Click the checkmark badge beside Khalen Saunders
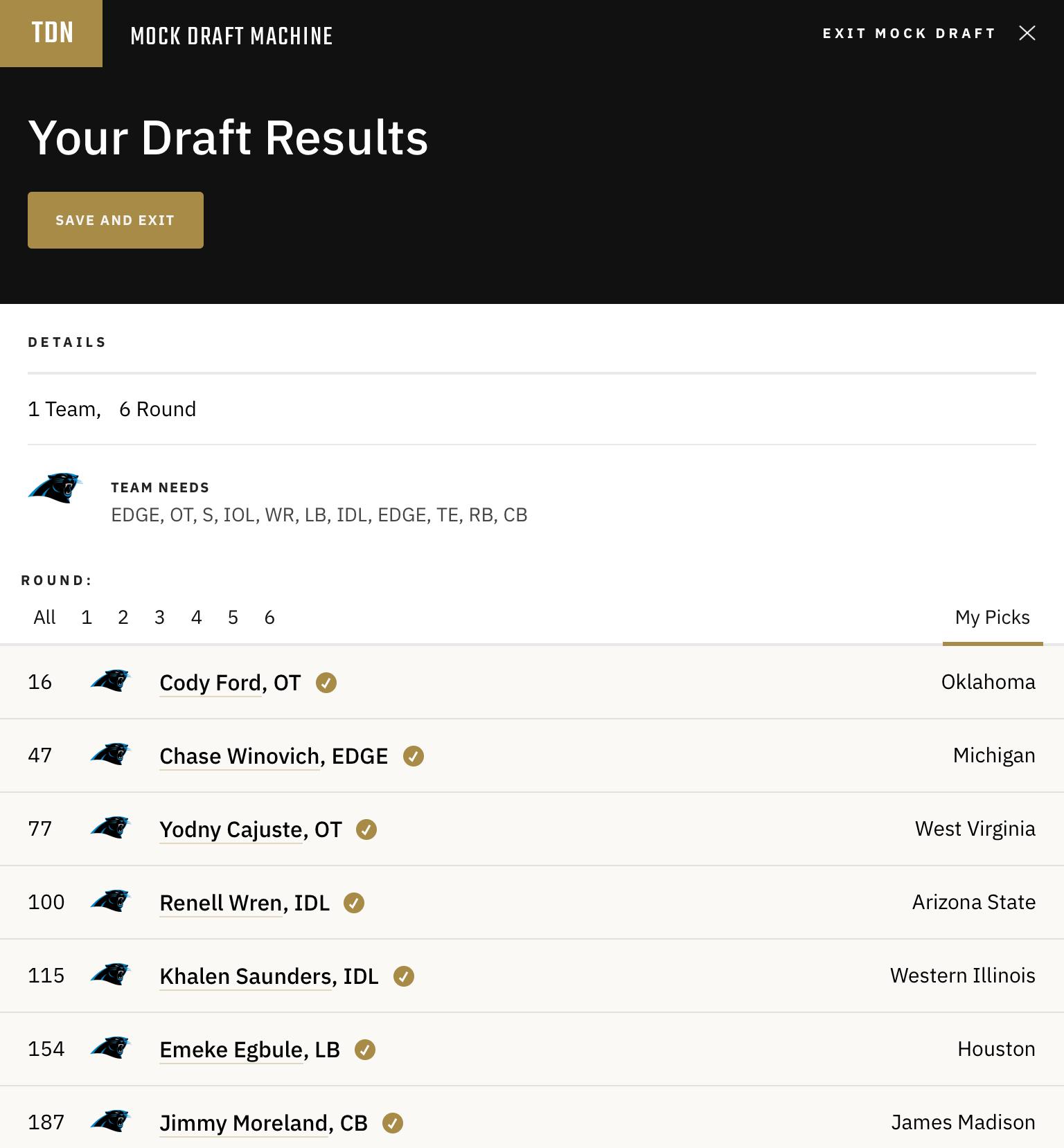Screen dimensions: 1064x1148 tap(404, 976)
